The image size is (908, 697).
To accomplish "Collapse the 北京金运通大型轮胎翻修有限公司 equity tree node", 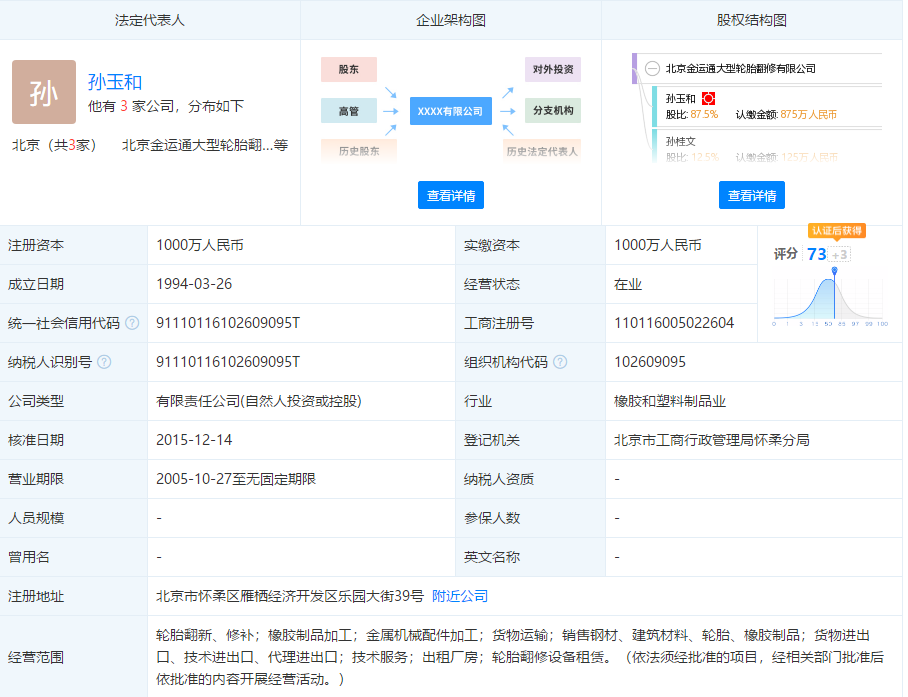I will 653,69.
